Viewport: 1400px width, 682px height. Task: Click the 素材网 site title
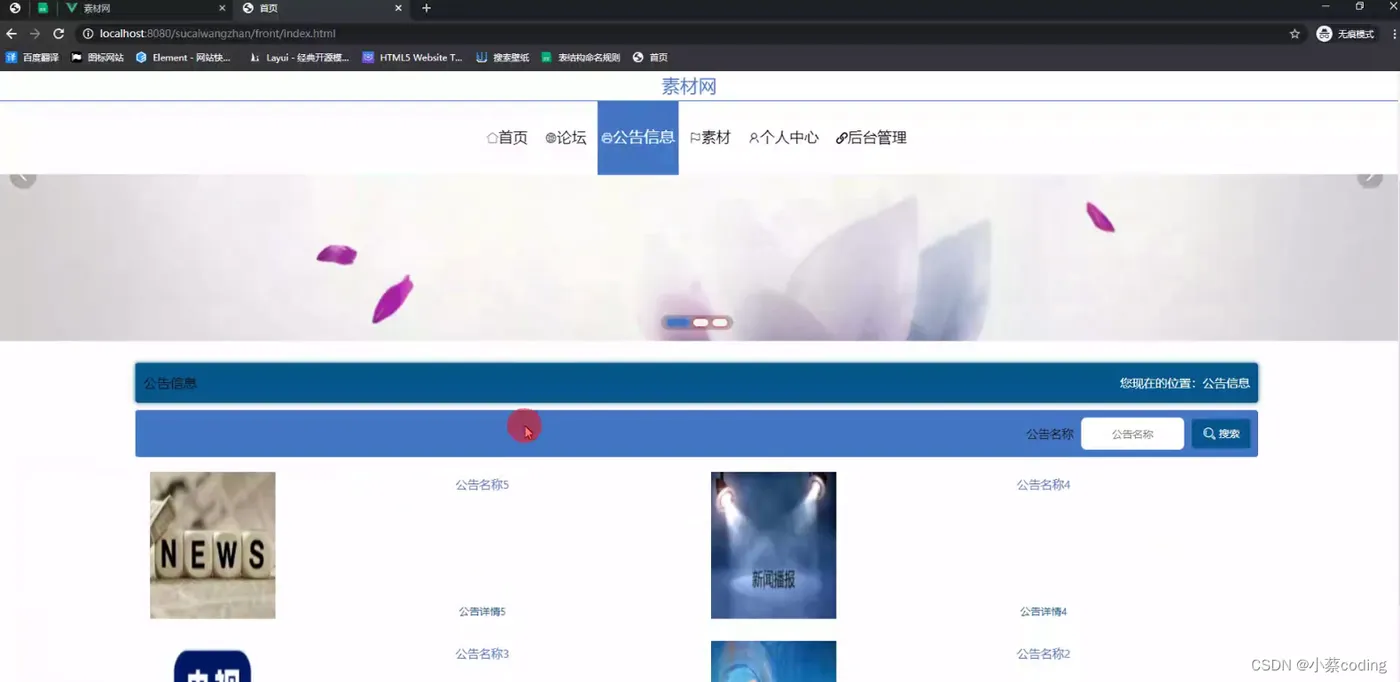689,87
